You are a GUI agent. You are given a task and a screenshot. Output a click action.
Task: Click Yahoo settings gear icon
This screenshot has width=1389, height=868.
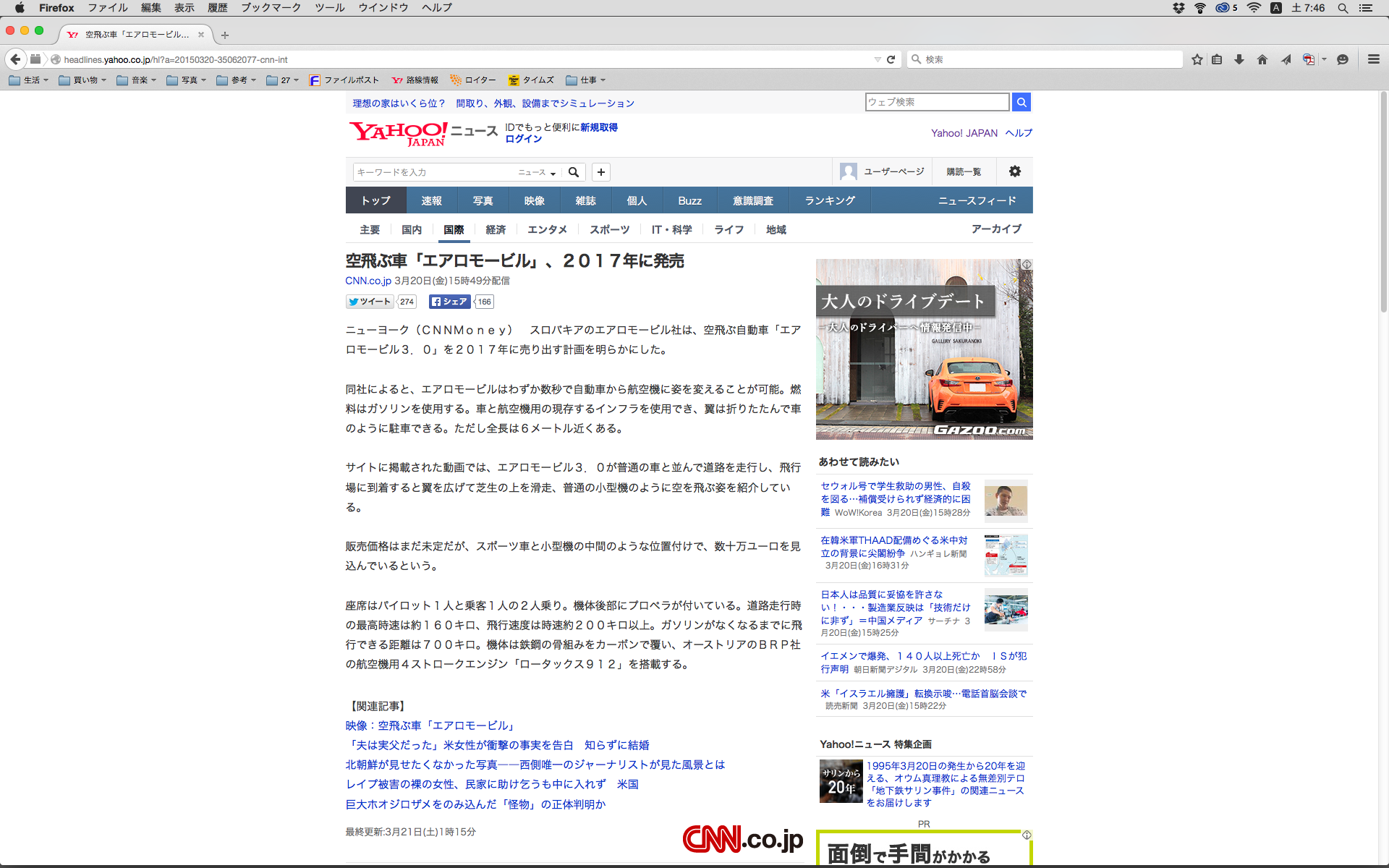1015,171
